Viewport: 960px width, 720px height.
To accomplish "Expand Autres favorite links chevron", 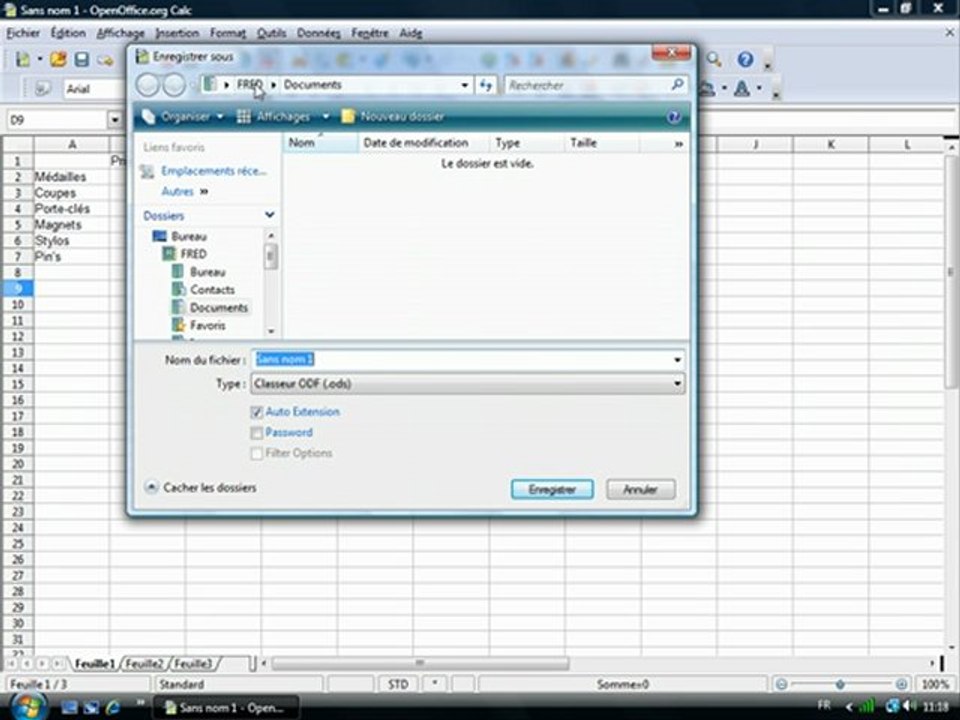I will point(204,192).
